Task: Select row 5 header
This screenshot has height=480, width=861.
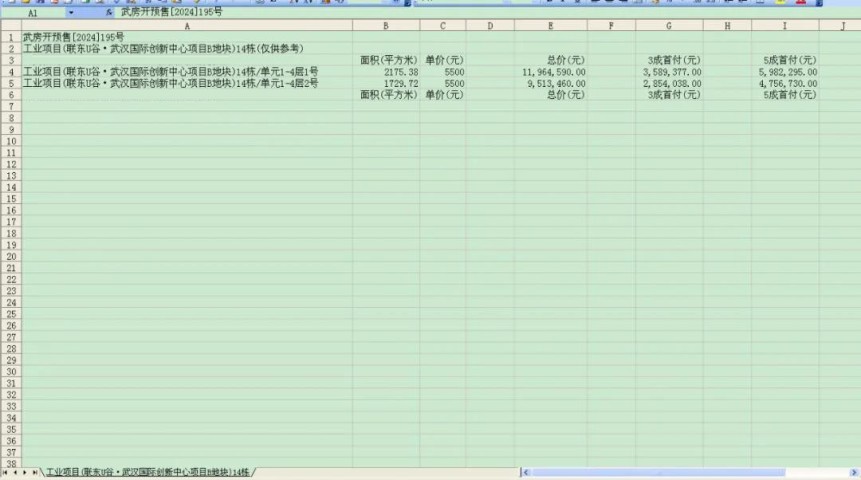Action: click(11, 83)
